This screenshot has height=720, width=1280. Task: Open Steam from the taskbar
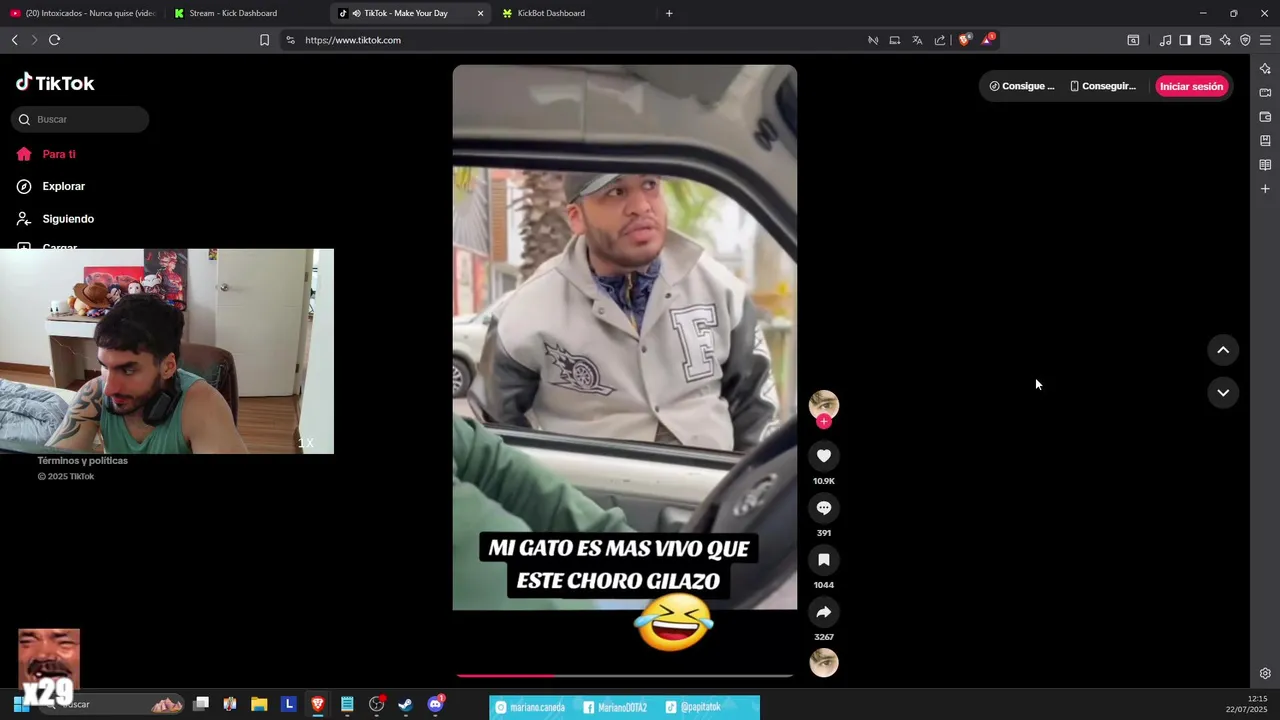coord(405,704)
